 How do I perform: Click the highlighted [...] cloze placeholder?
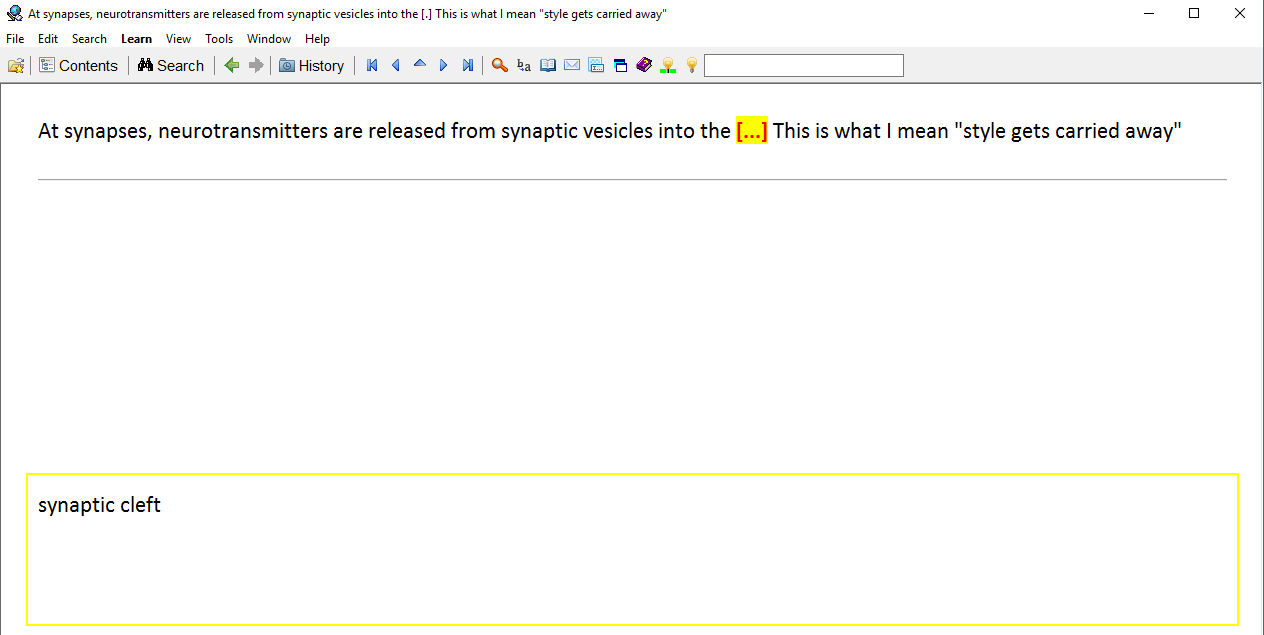pos(751,131)
